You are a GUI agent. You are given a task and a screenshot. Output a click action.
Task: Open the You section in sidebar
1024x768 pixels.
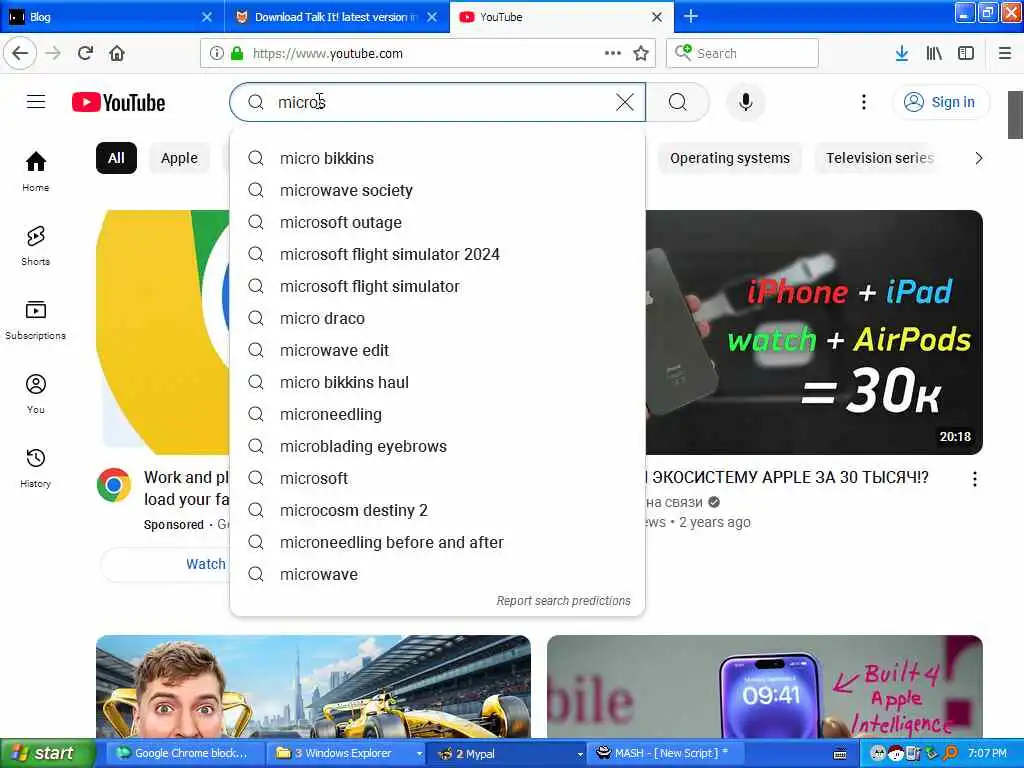36,394
